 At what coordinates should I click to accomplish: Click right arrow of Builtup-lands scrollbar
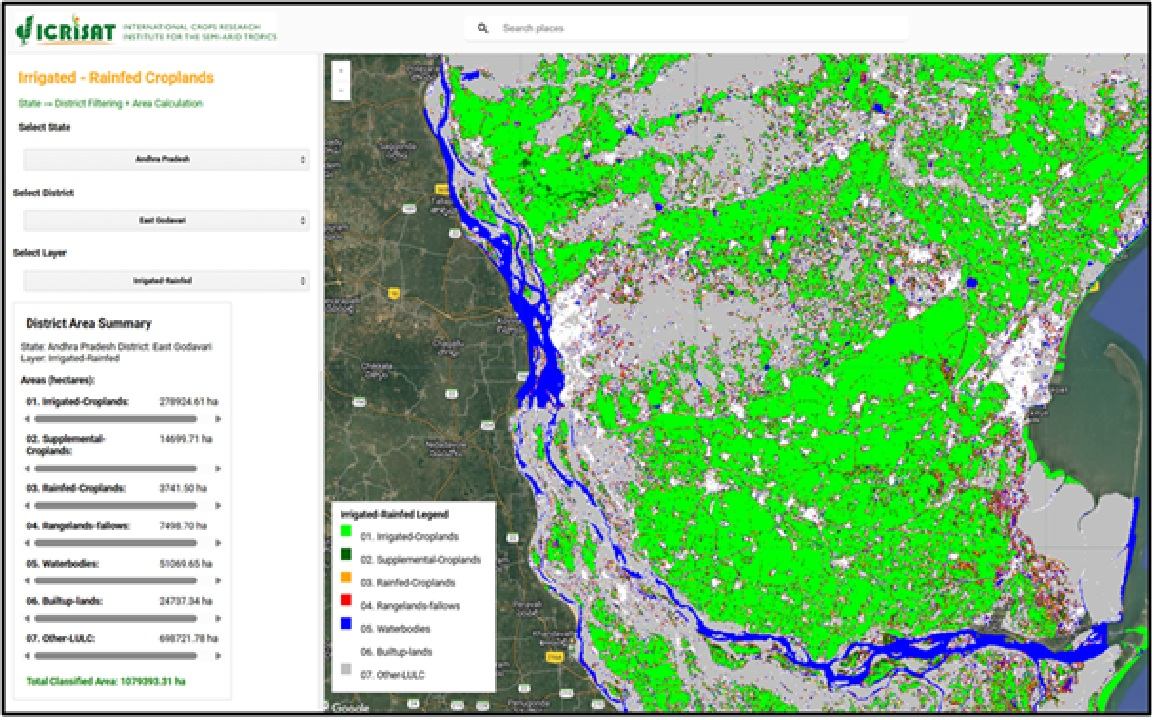pyautogui.click(x=219, y=618)
